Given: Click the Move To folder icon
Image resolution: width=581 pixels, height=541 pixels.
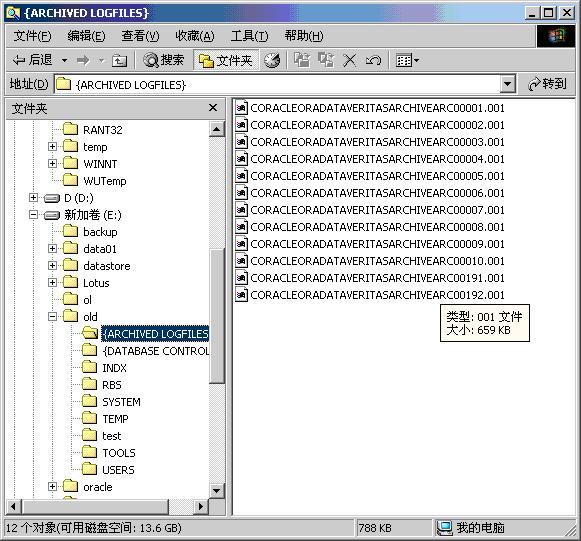Looking at the screenshot, I should pos(302,60).
